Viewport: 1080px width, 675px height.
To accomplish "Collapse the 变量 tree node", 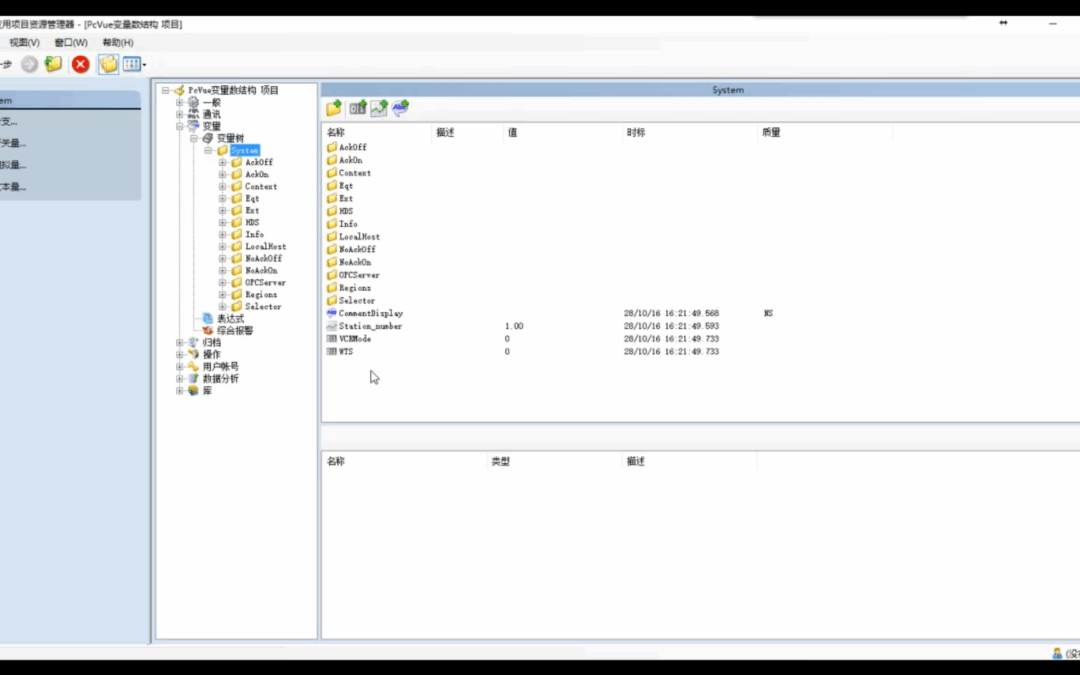I will 180,127.
